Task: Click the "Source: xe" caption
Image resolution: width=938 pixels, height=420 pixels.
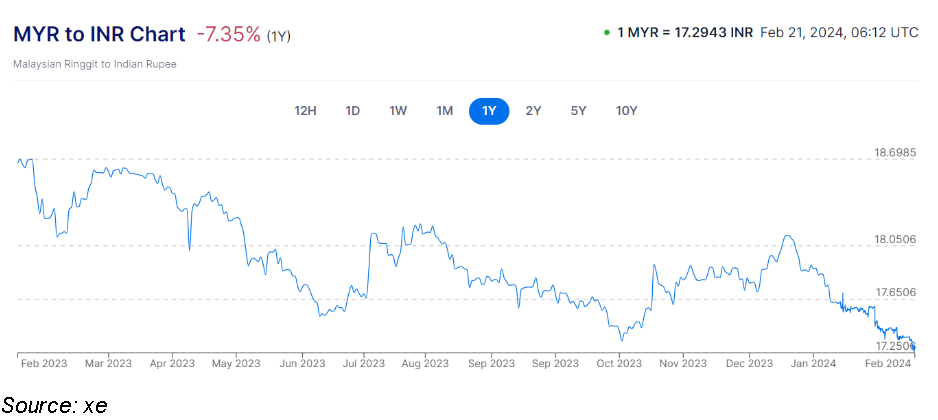Action: coord(55,404)
